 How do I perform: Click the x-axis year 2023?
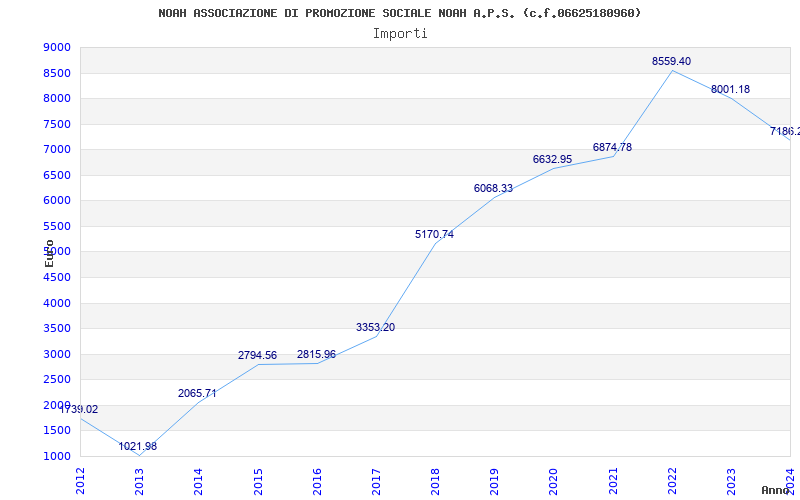coord(732,481)
